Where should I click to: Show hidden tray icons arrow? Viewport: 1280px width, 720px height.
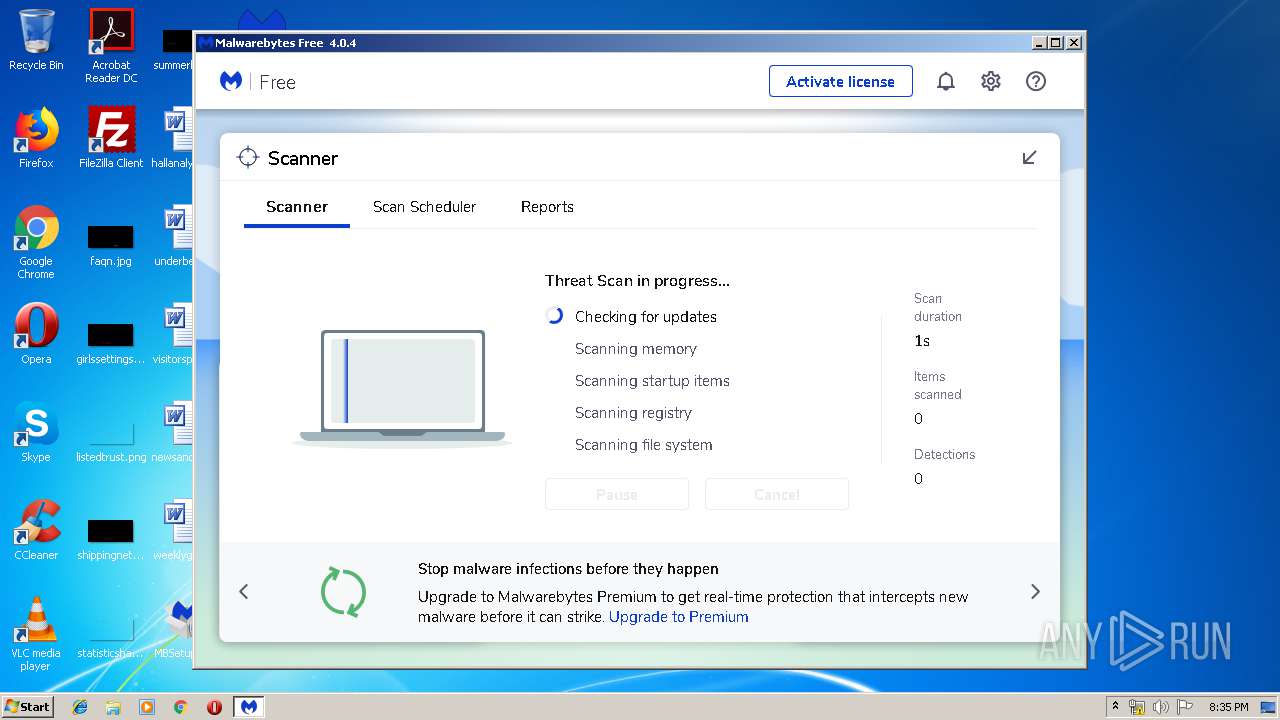(1116, 707)
